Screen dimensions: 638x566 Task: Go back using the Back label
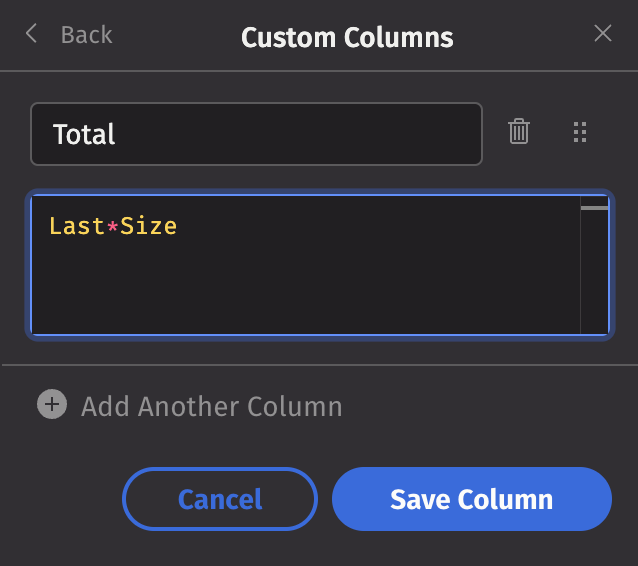coord(86,35)
